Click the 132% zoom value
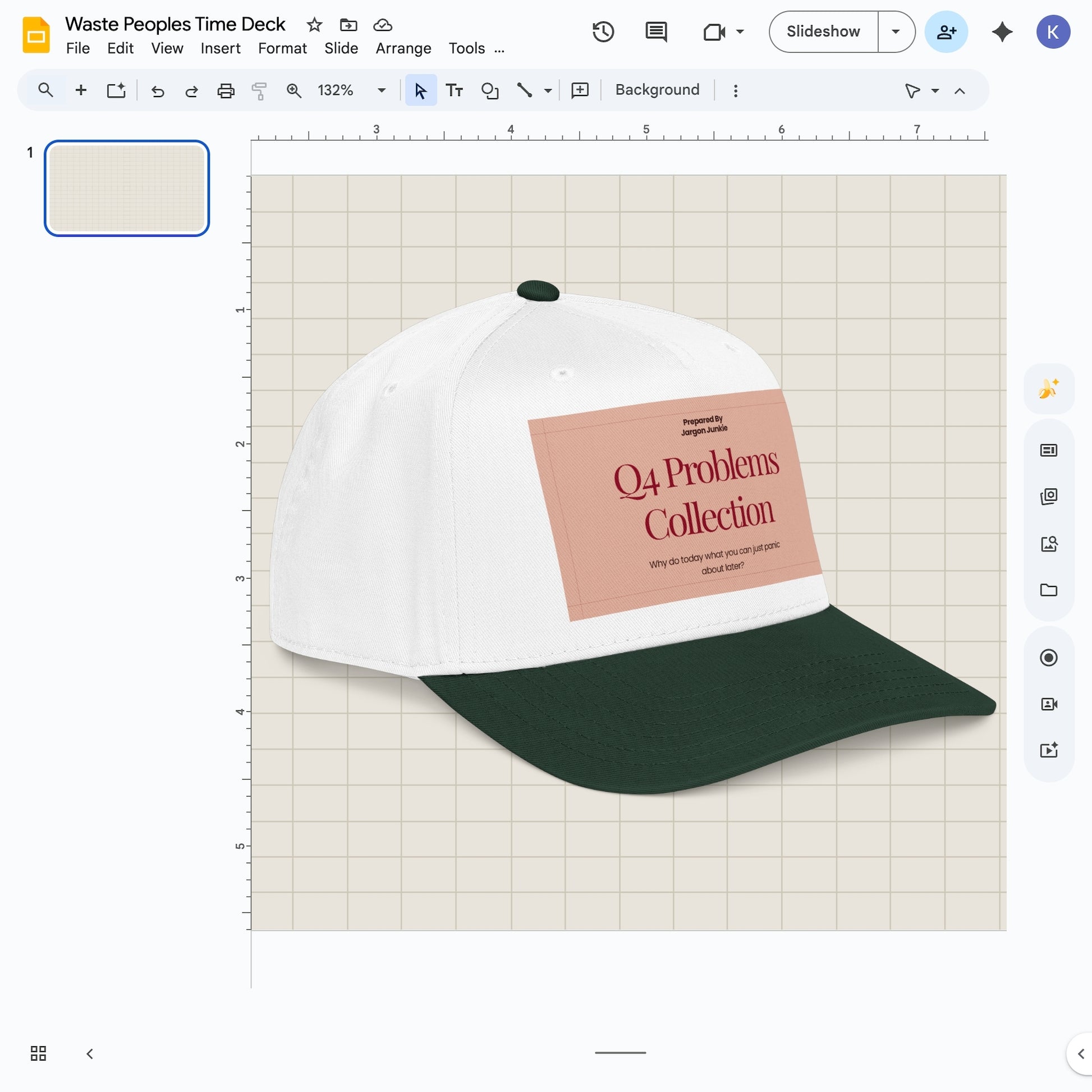1092x1092 pixels. [x=335, y=90]
